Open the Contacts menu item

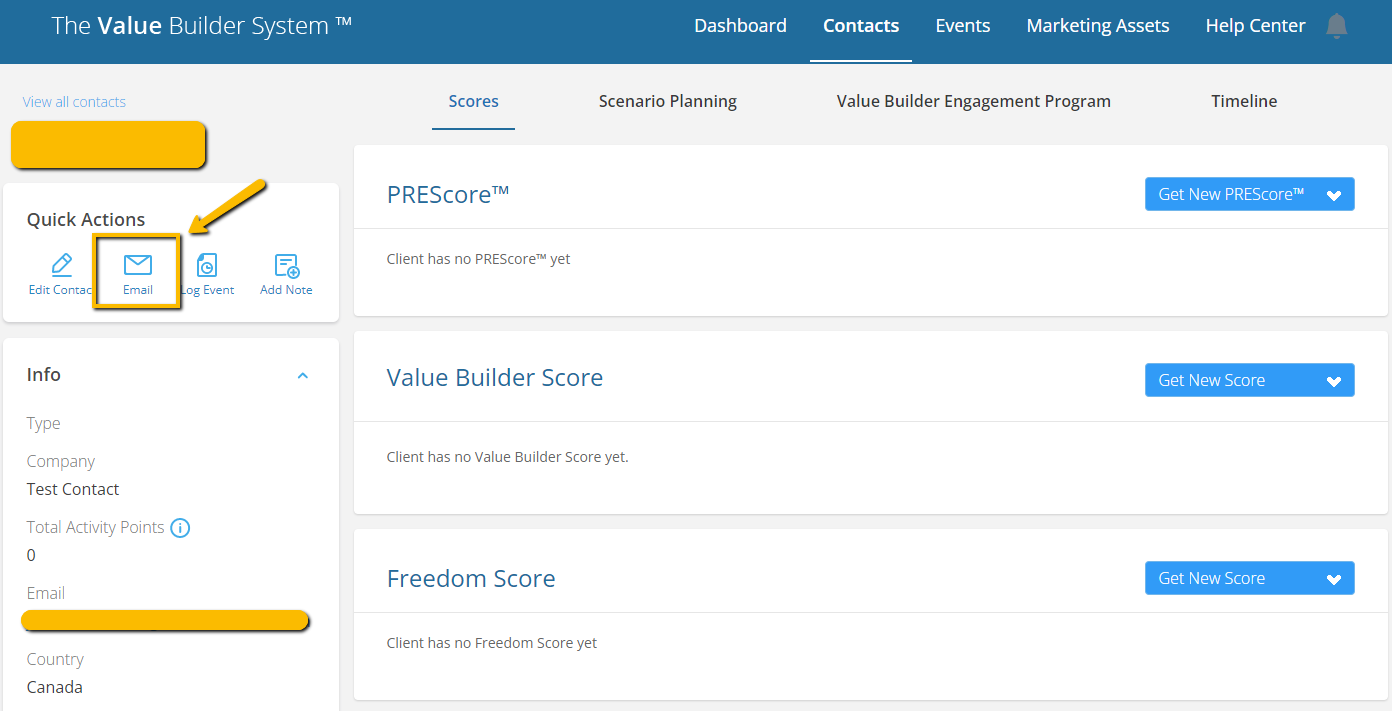pos(861,26)
